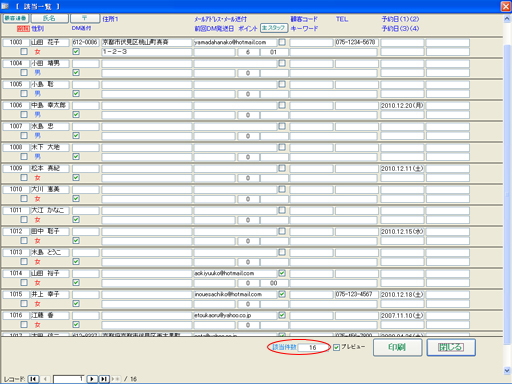Click the 閉じる close button
Image resolution: width=512 pixels, height=384 pixels.
(x=451, y=347)
